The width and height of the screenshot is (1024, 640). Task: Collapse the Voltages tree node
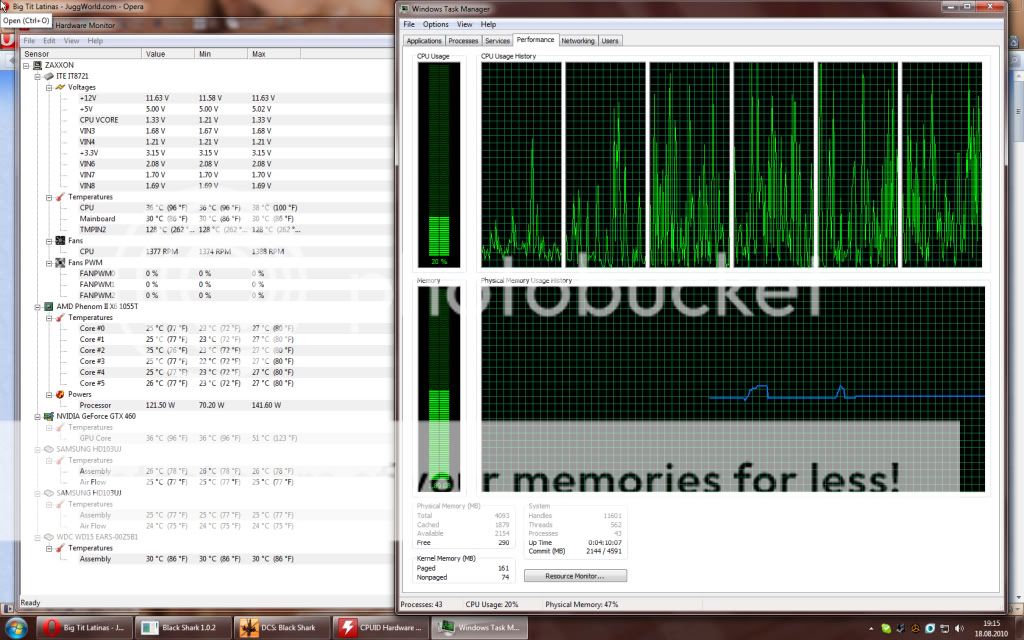tap(48, 87)
